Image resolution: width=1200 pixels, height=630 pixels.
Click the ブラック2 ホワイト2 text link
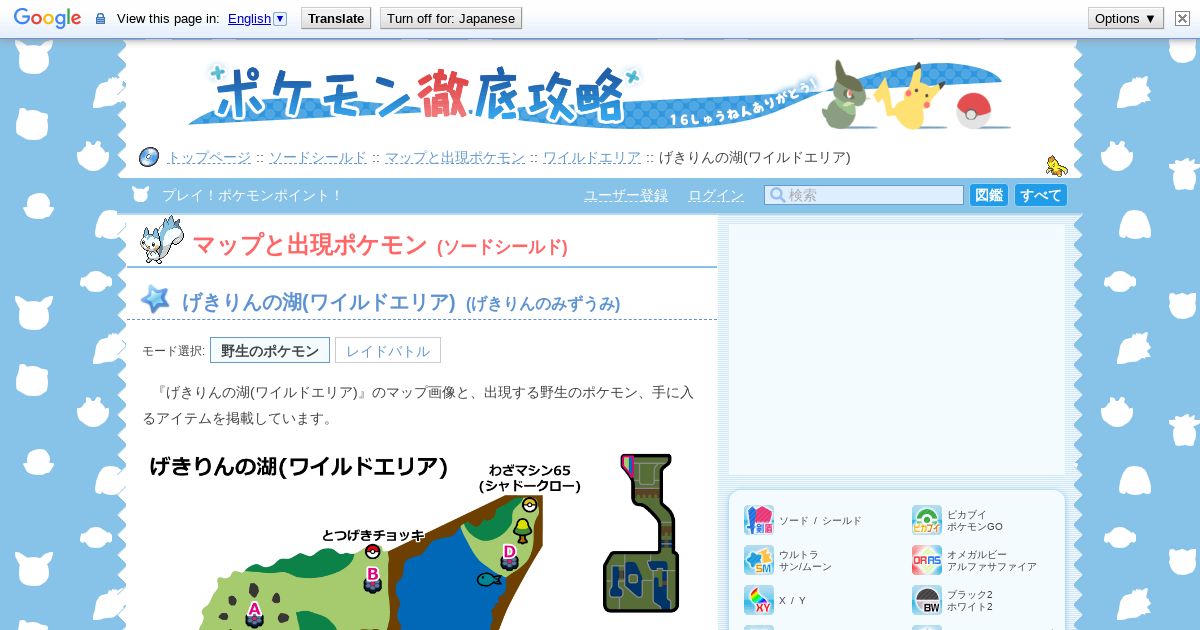tap(970, 600)
